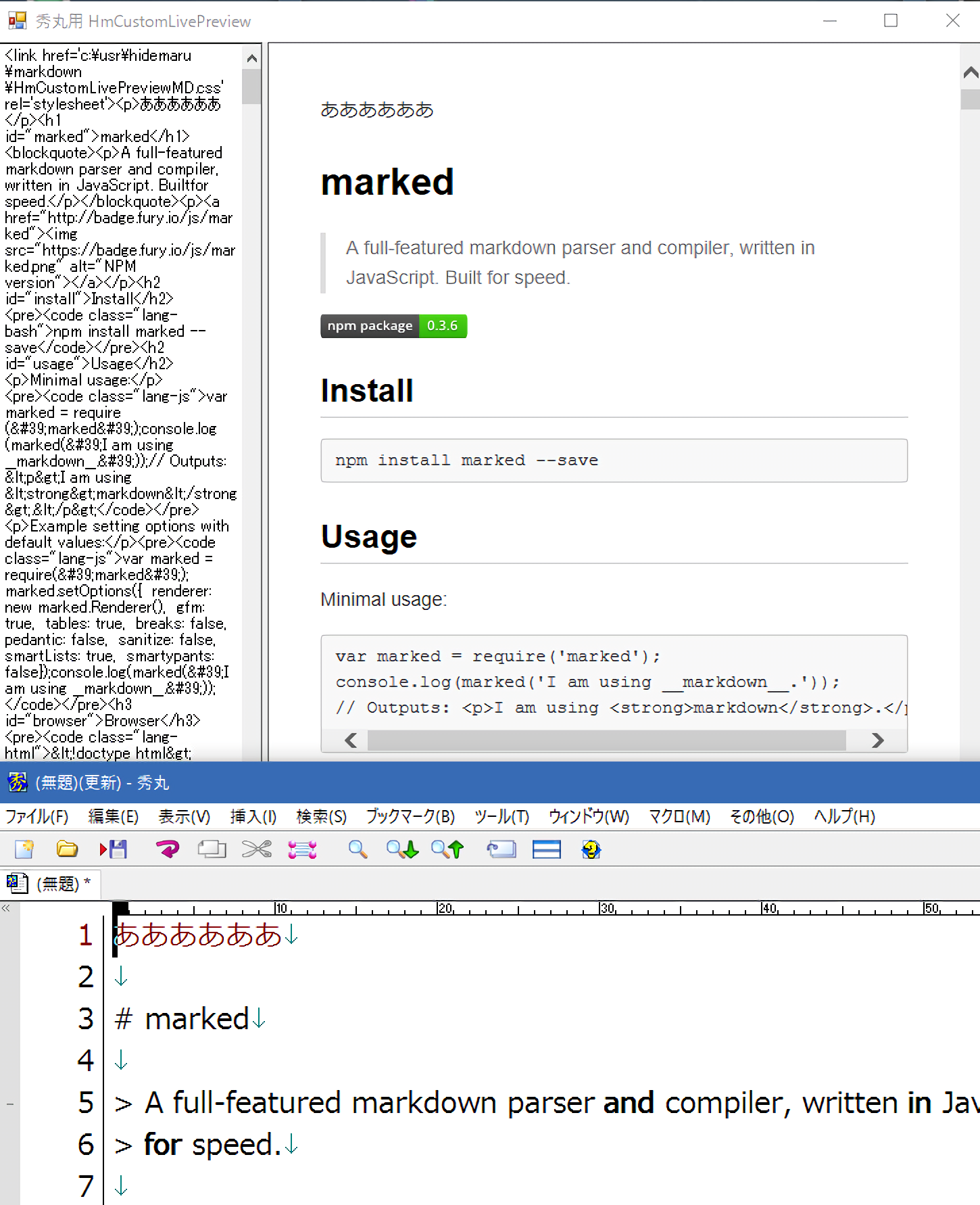980x1205 pixels.
Task: Select the (無題) document tab
Action: click(51, 883)
